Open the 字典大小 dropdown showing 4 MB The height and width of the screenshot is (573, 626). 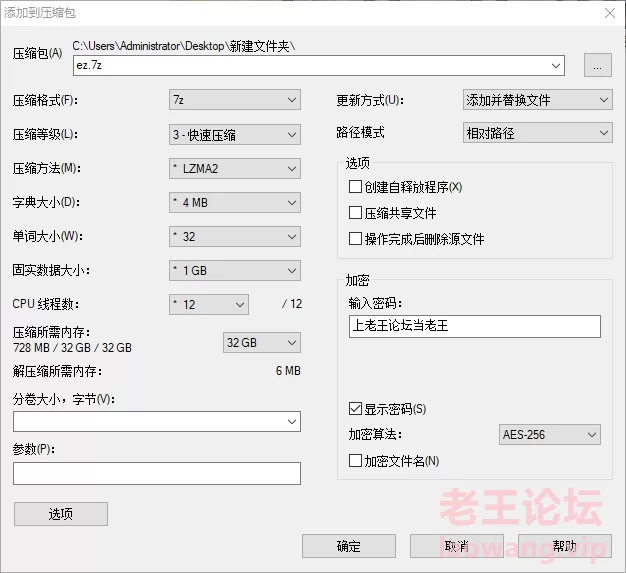coord(235,202)
